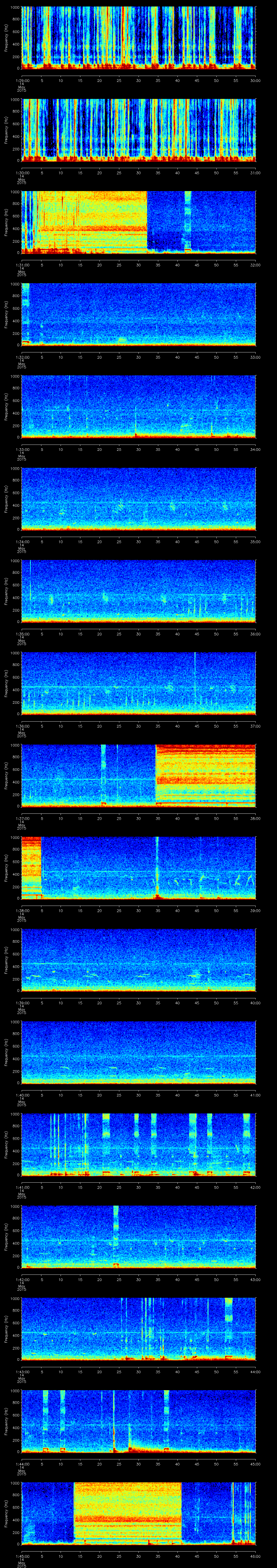
Task: Click the '1:44:00' start time label
Action: point(22,1463)
